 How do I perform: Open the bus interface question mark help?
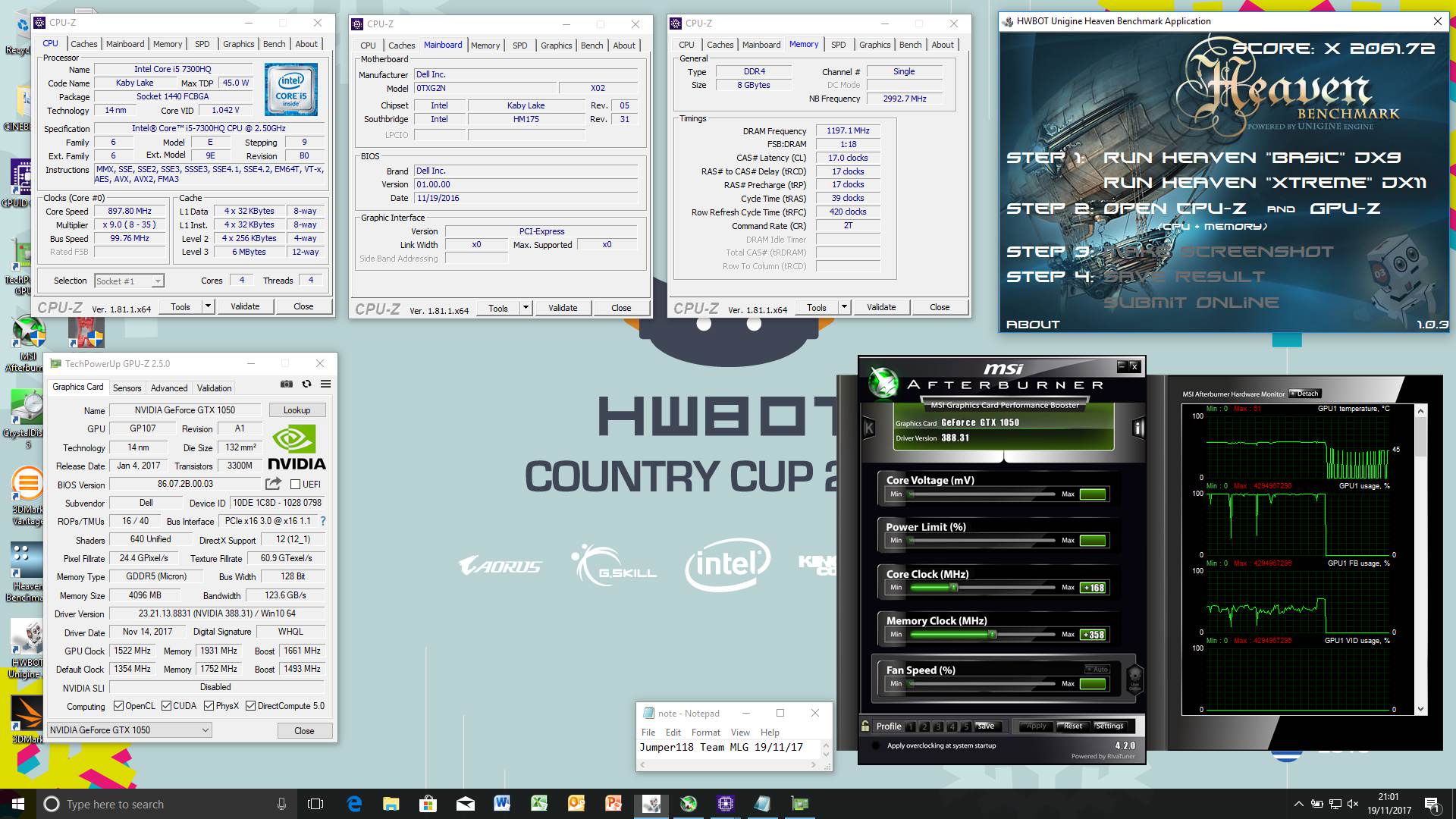coord(323,521)
